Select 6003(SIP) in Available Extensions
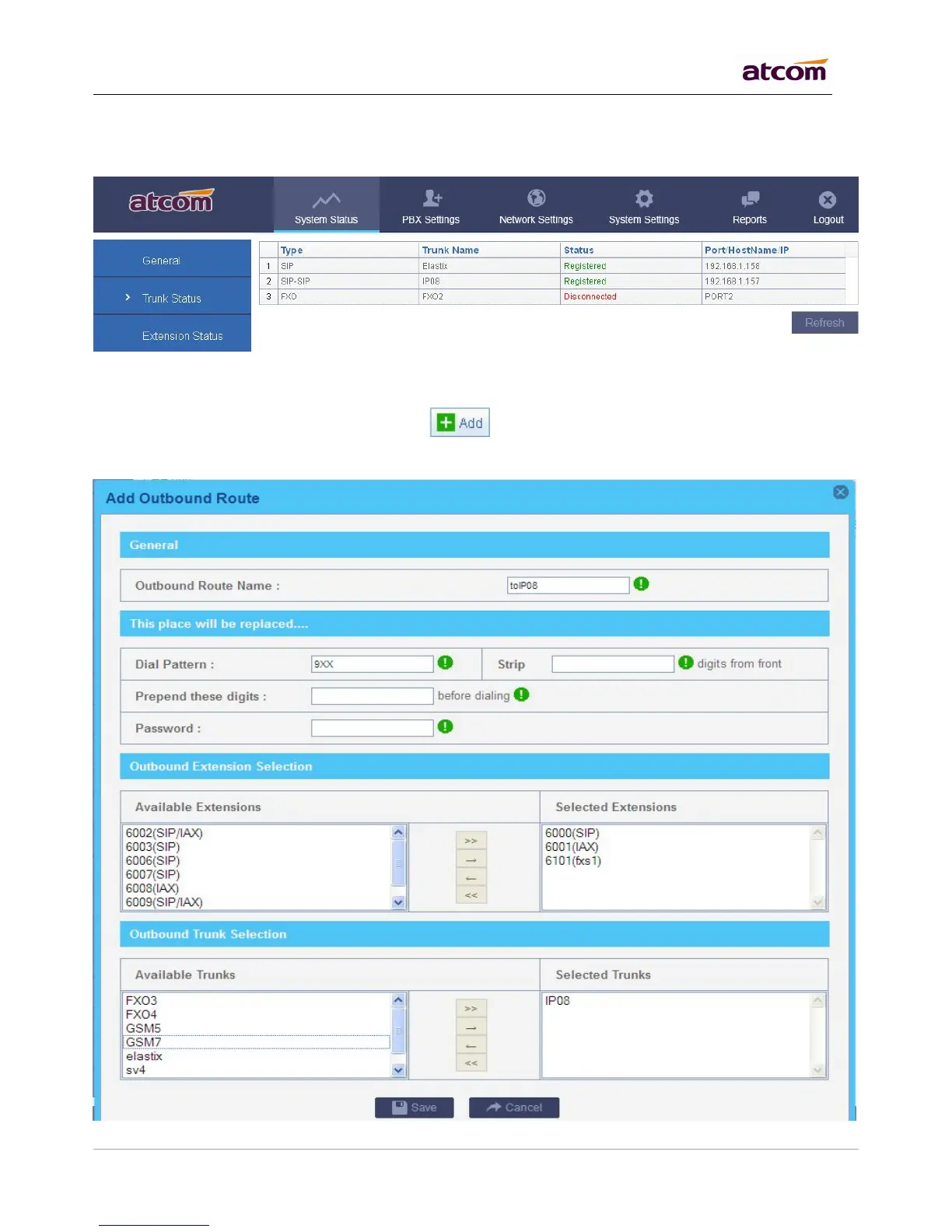952x1232 pixels. pos(152,847)
